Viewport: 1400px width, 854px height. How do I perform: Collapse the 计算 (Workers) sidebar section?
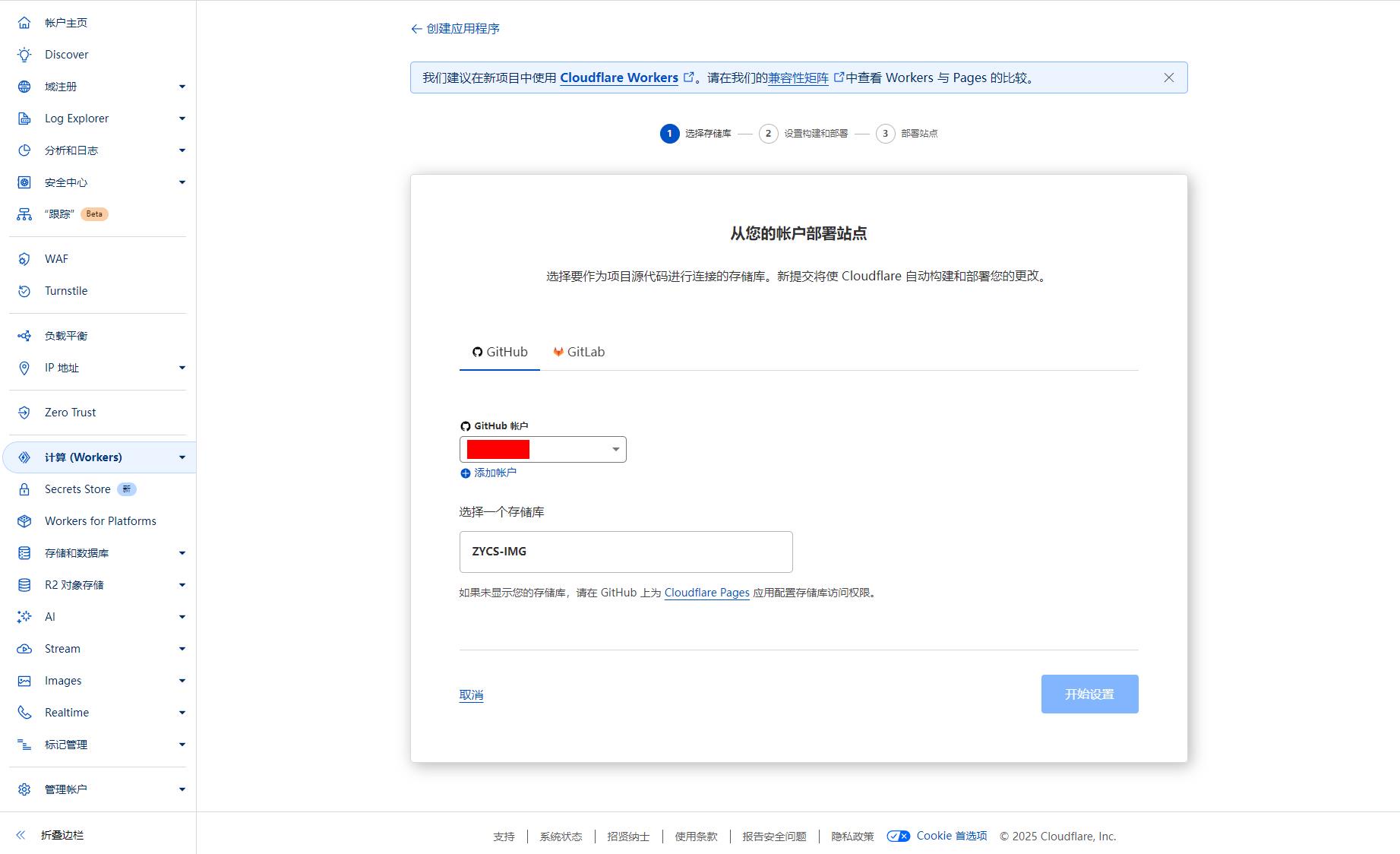click(182, 457)
